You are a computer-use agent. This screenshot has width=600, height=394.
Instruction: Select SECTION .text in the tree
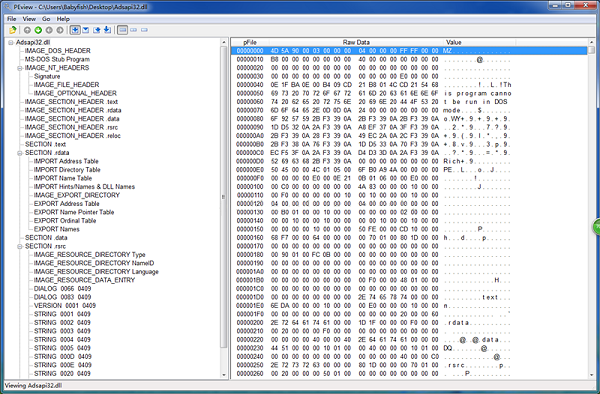[45, 144]
